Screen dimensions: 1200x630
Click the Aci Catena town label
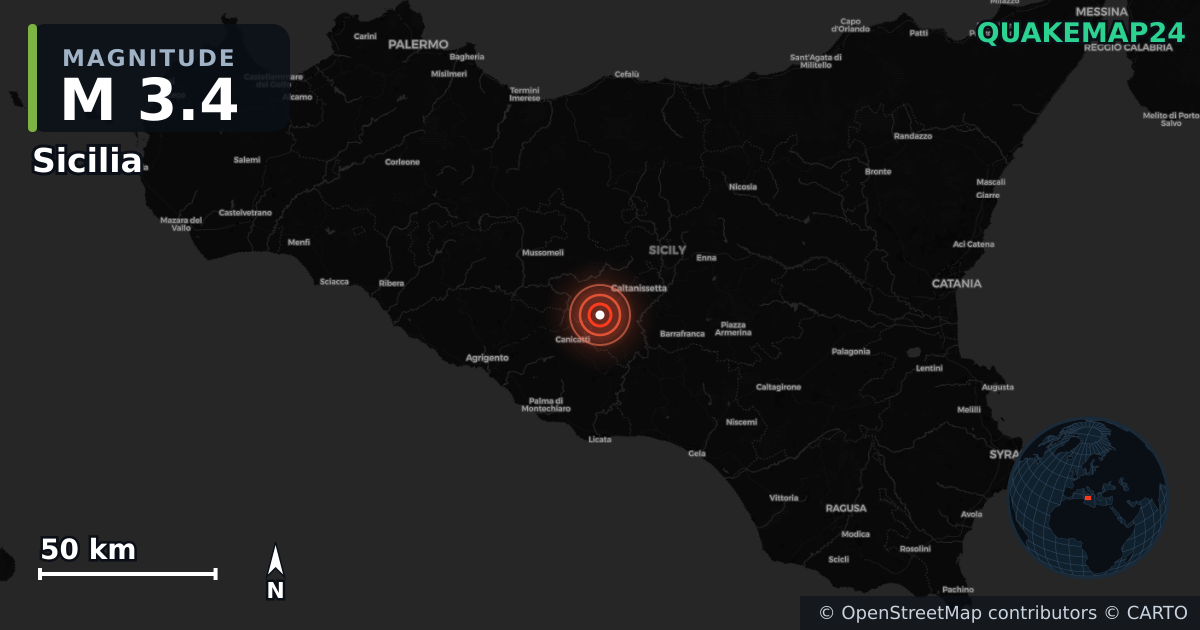click(974, 244)
